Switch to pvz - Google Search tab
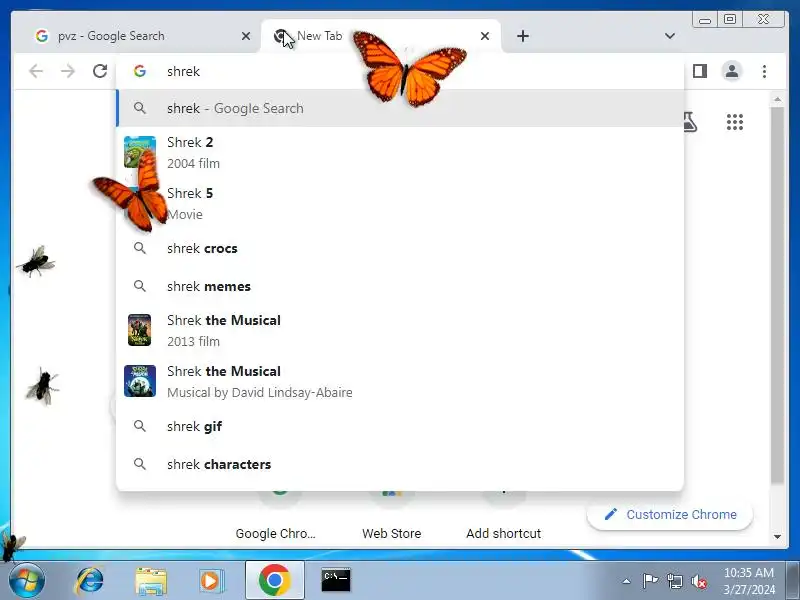 [x=137, y=36]
